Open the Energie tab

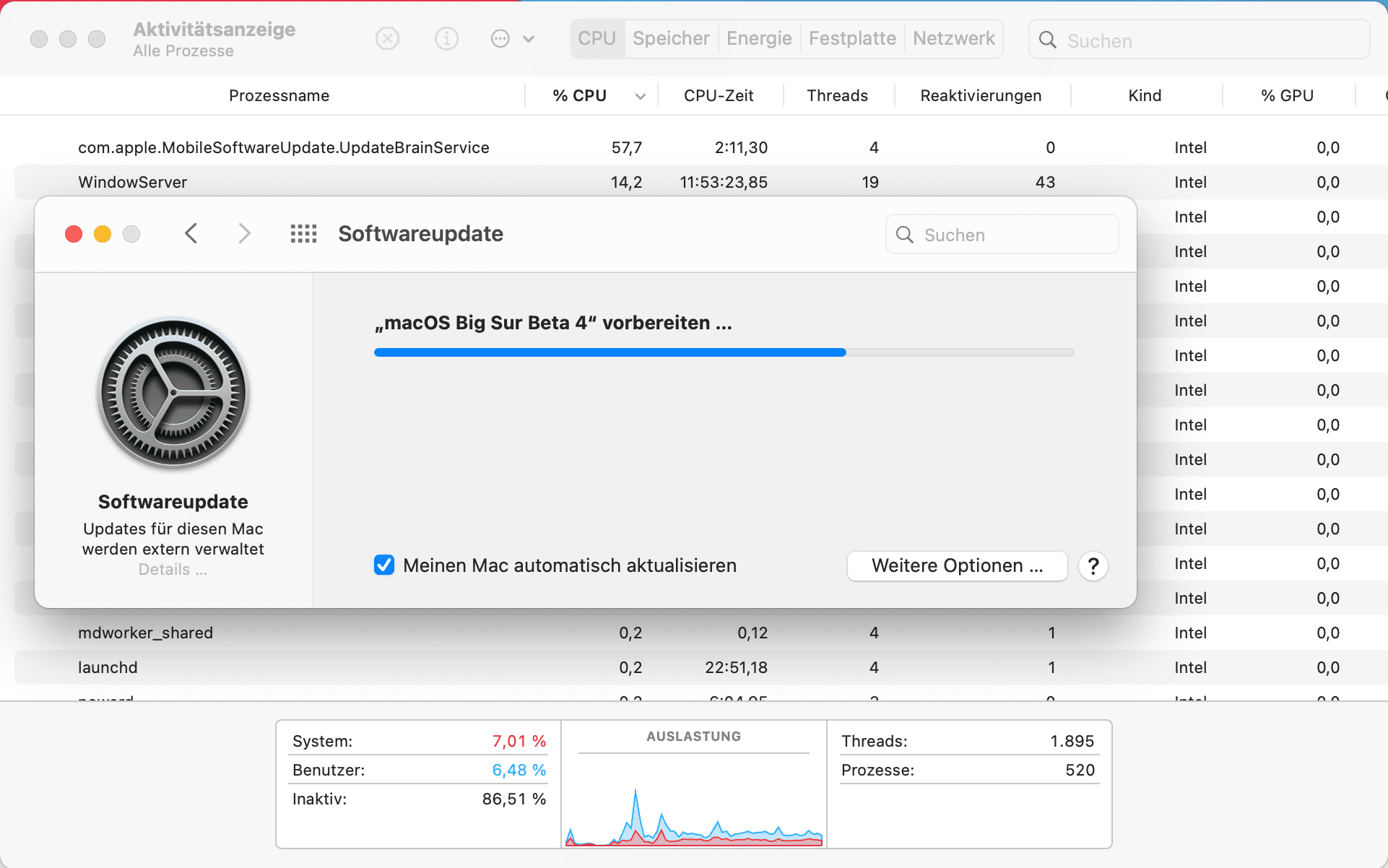click(x=759, y=38)
